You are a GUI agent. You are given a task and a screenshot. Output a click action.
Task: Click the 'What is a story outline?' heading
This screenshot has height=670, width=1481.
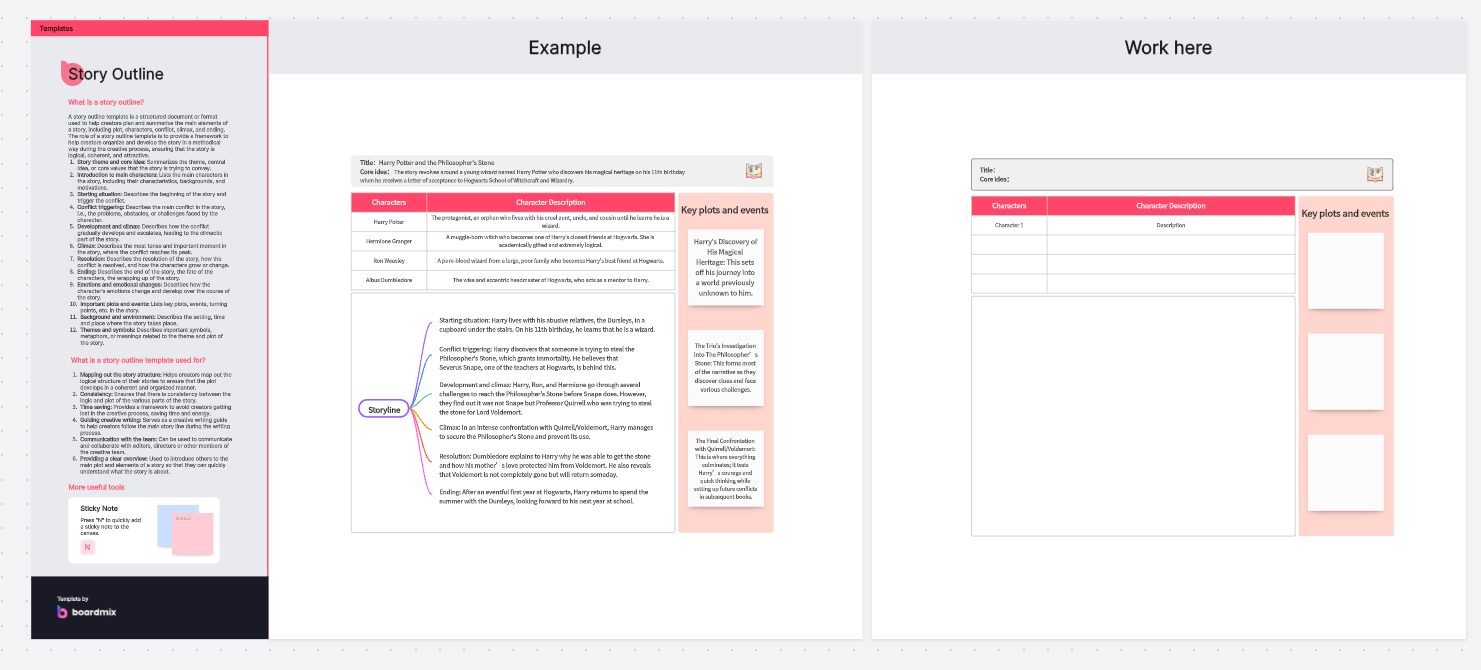pos(105,102)
